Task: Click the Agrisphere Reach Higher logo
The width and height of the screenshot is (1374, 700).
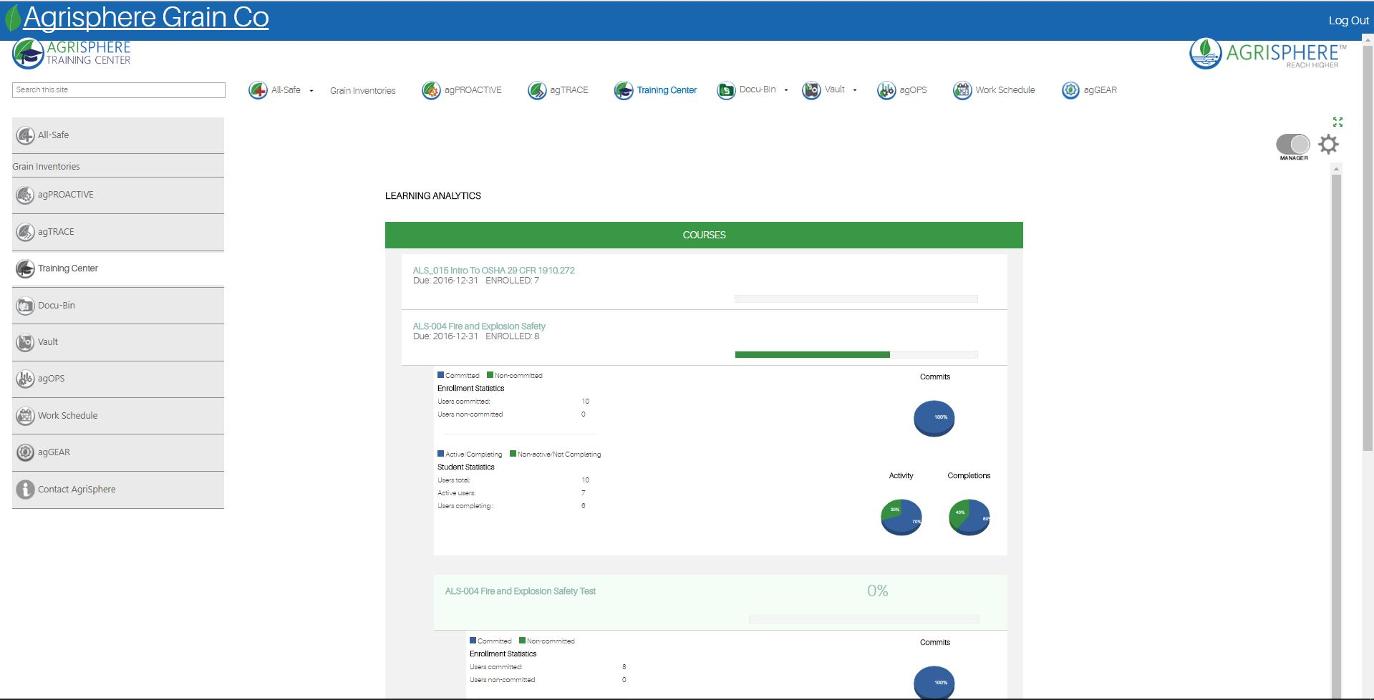Action: (1268, 53)
